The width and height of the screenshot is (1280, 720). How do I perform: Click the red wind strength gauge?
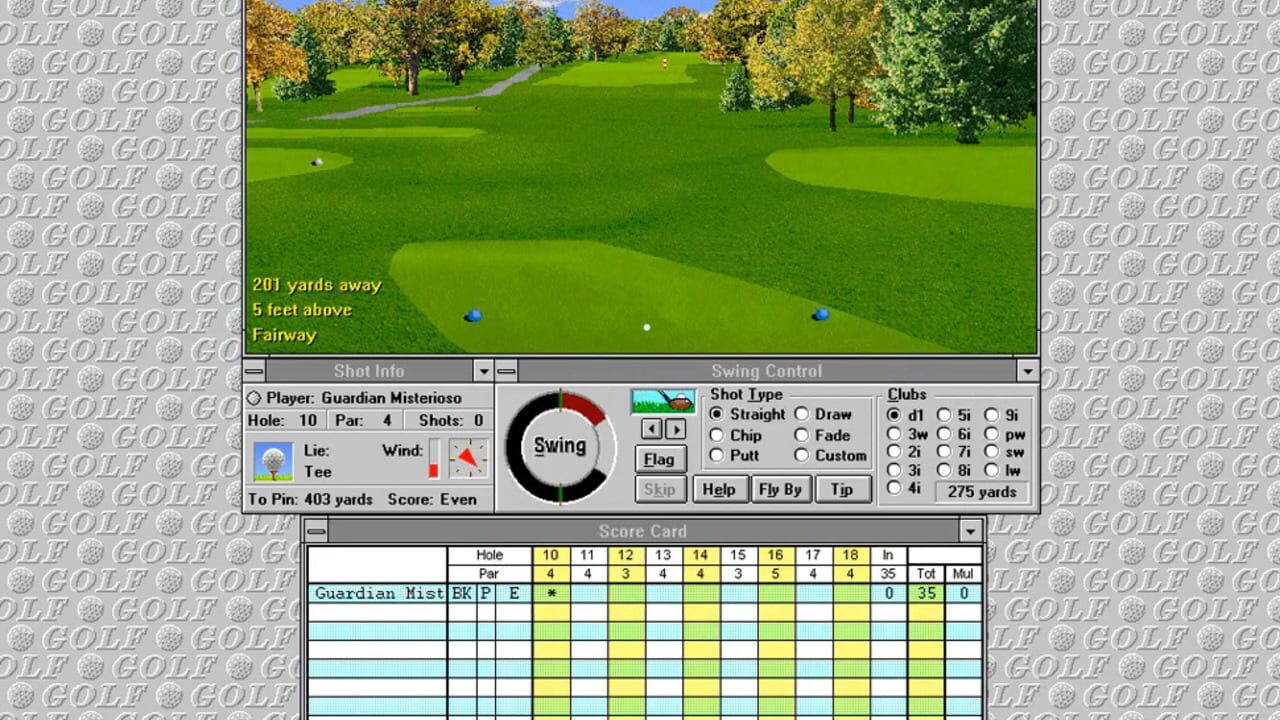pos(434,459)
